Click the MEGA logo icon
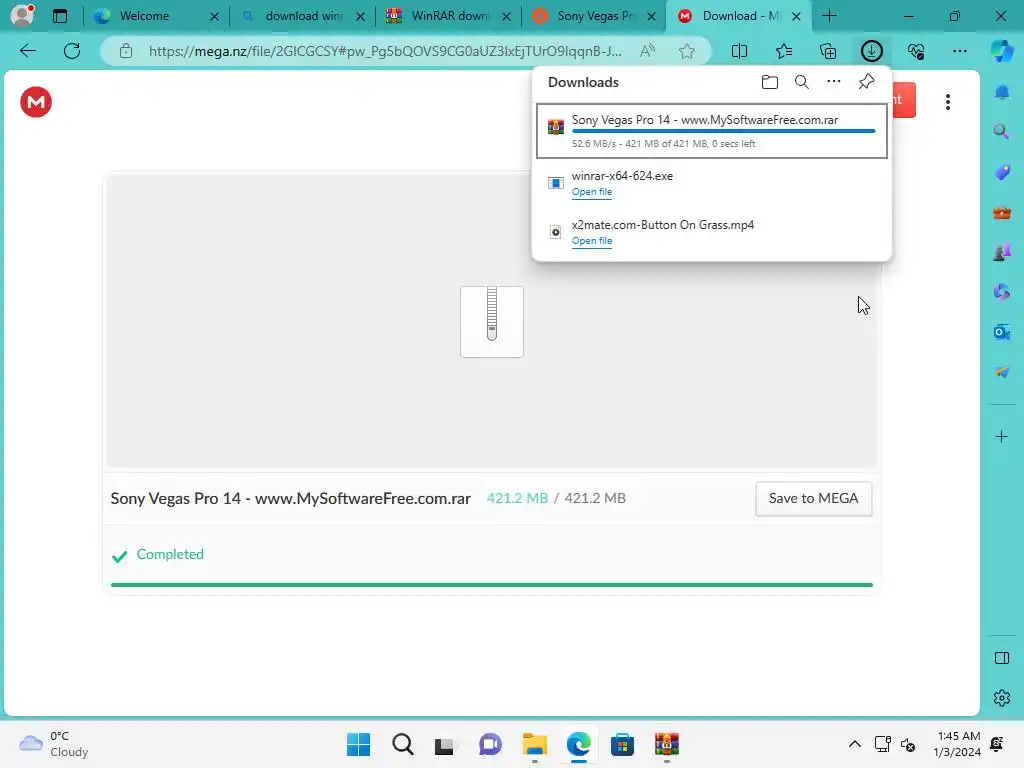Viewport: 1024px width, 768px height. pos(36,102)
